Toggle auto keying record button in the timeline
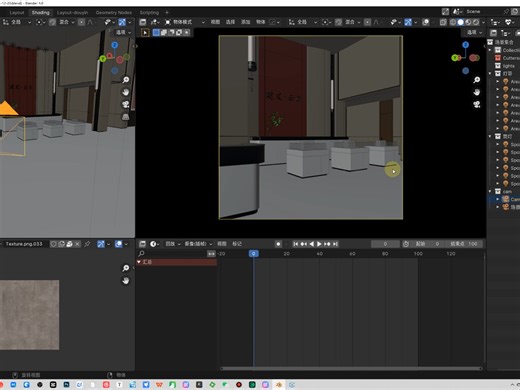This screenshot has height=390, width=520. [278, 244]
